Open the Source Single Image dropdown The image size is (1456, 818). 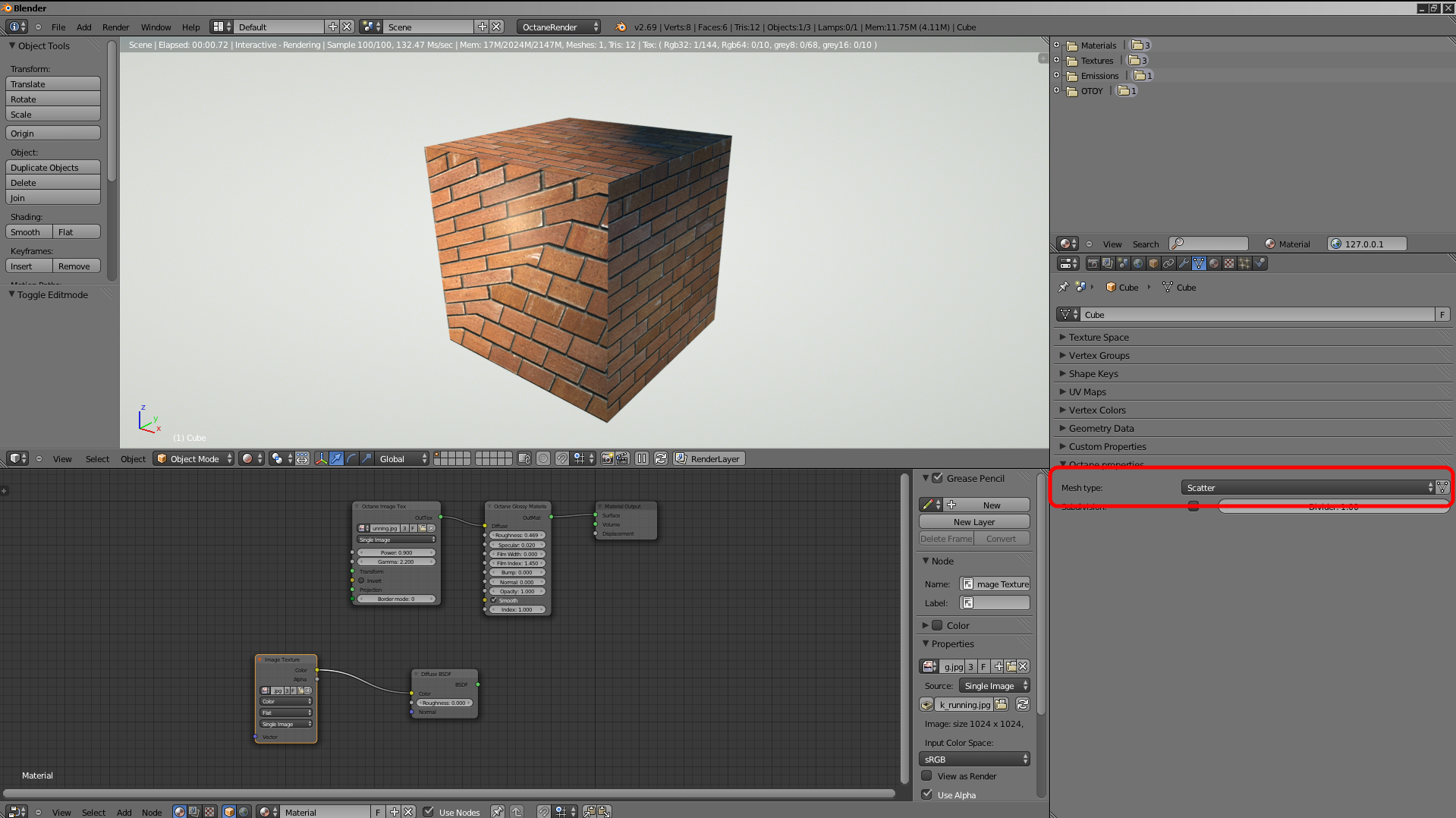coord(994,685)
